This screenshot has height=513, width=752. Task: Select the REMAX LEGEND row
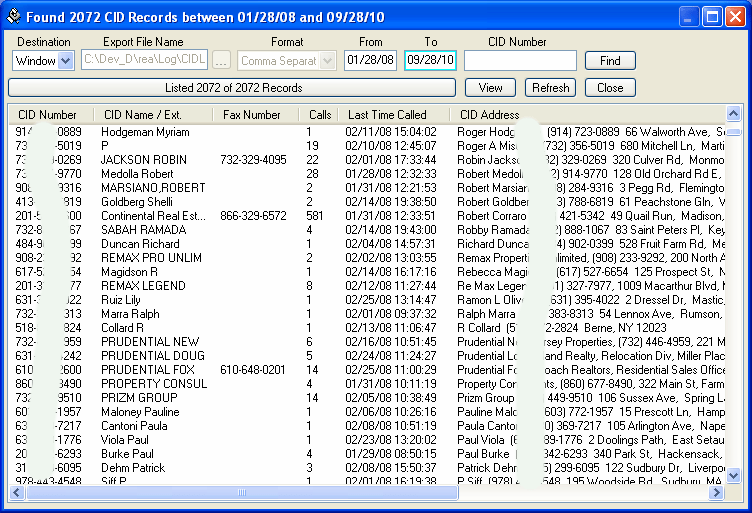tap(367, 286)
